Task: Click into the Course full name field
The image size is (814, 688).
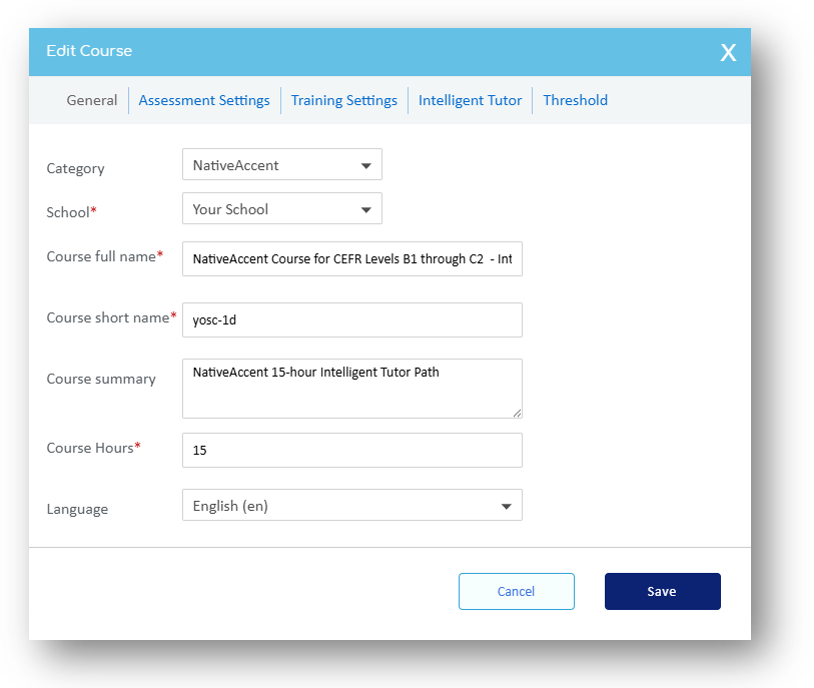Action: 352,258
